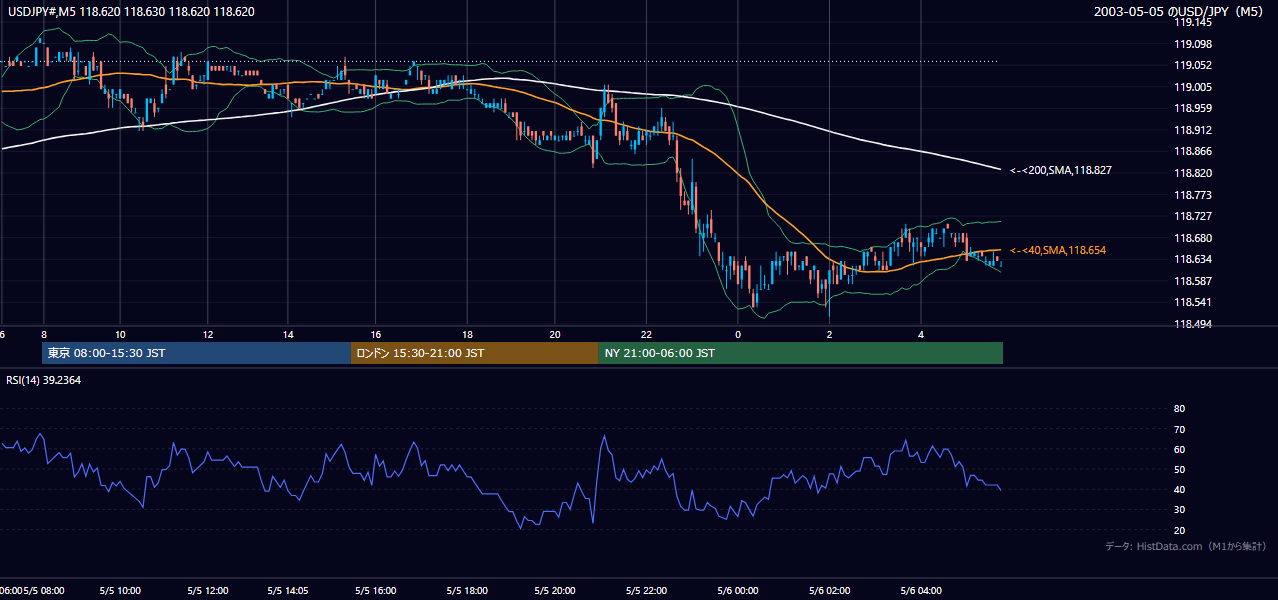Select the NY 21:00-06:00 JST session bar
Image resolution: width=1278 pixels, height=600 pixels.
tap(801, 353)
